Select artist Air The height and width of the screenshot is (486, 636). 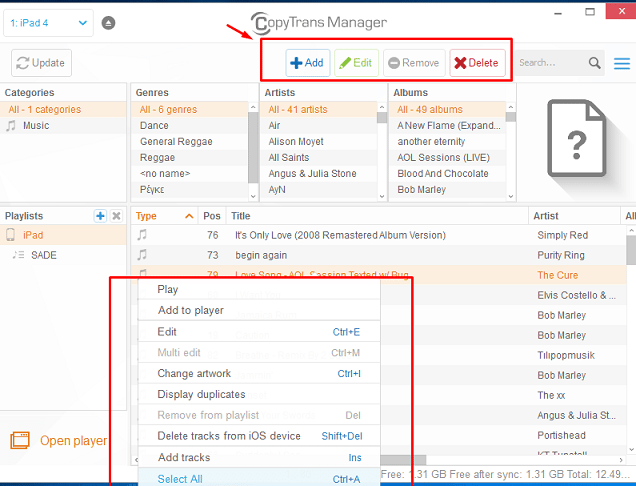(x=319, y=125)
